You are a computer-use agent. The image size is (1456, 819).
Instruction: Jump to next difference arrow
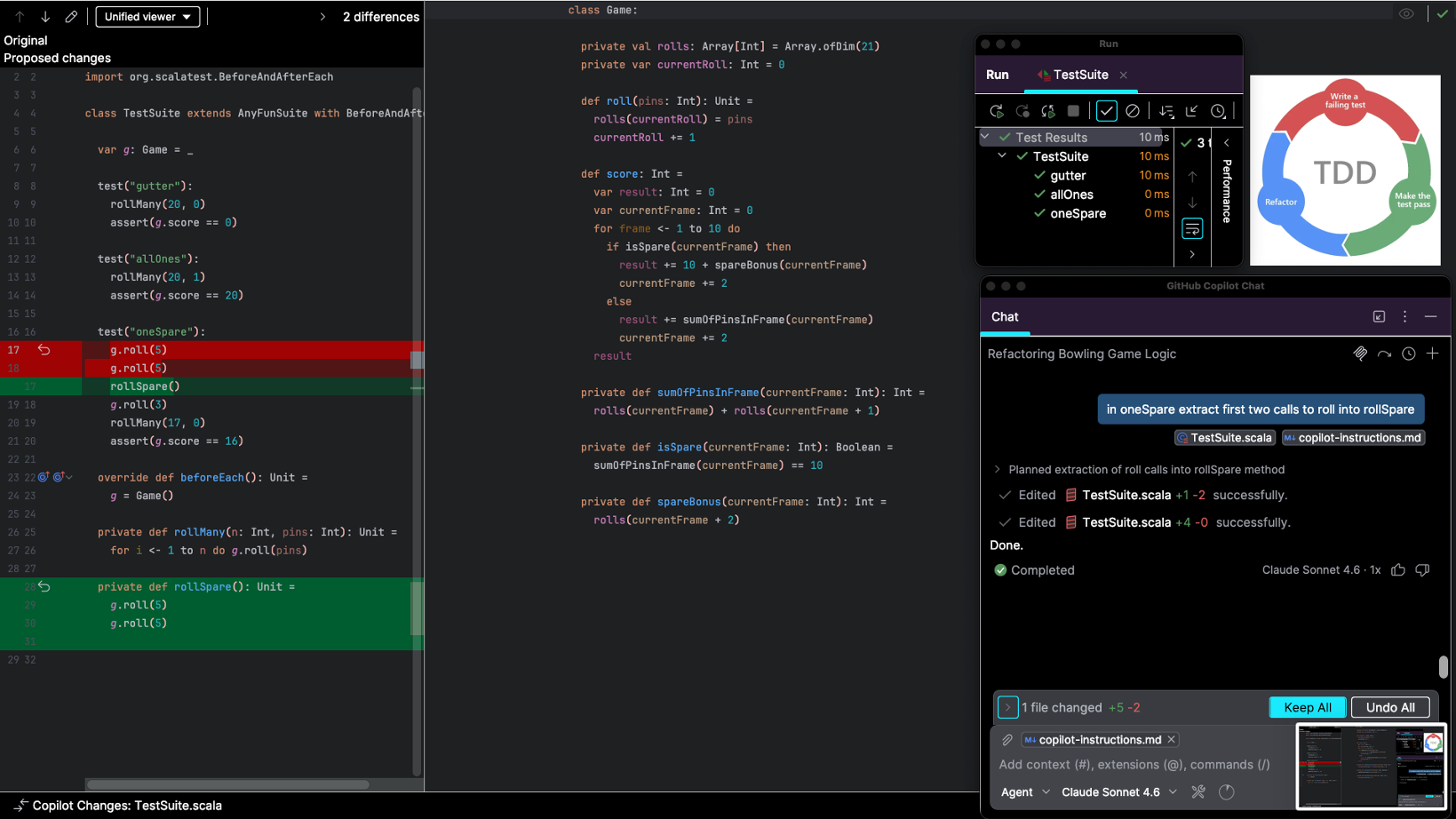pos(45,17)
